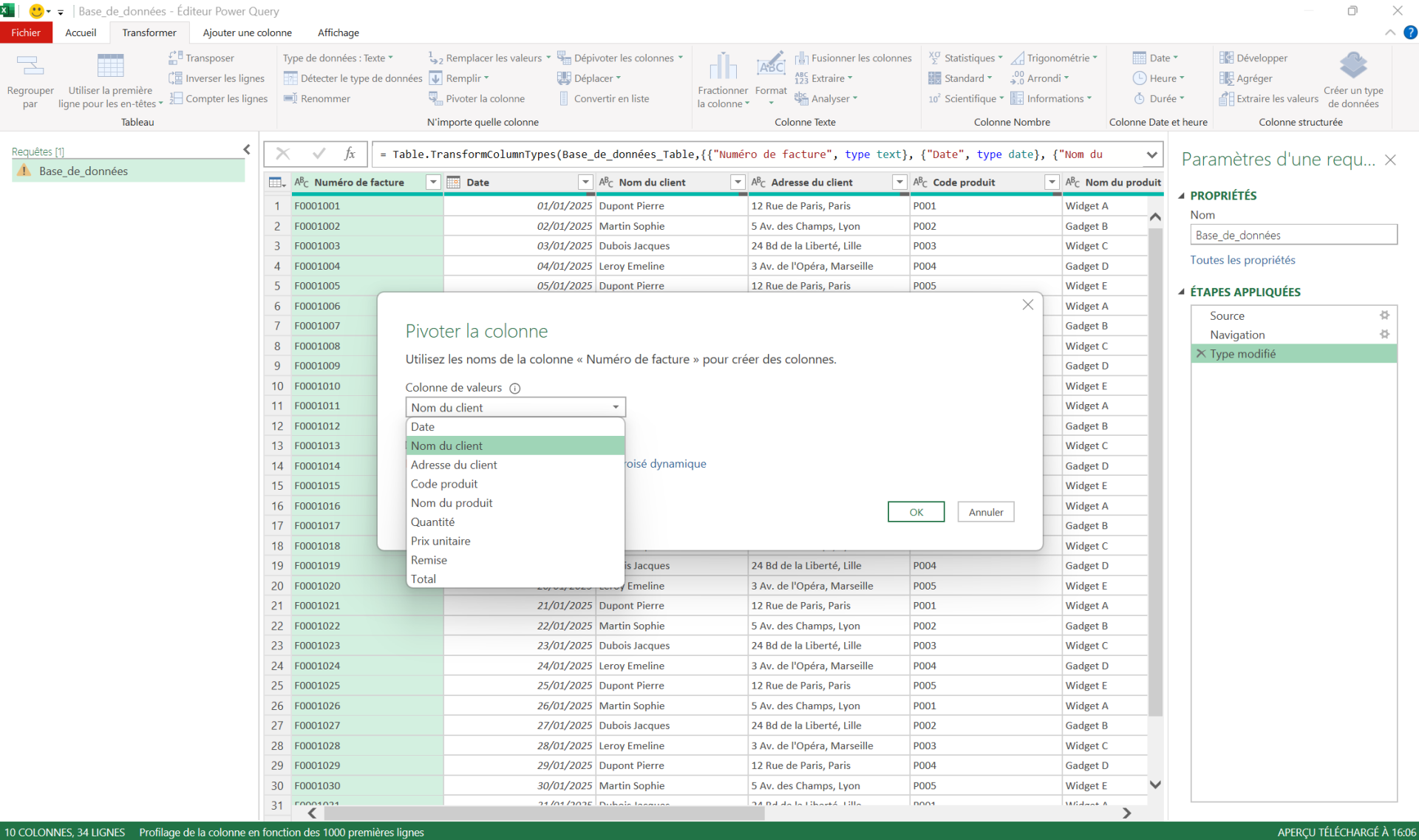Click Remplacer les valeurs
Viewport: 1419px width, 840px height.
pyautogui.click(x=488, y=58)
